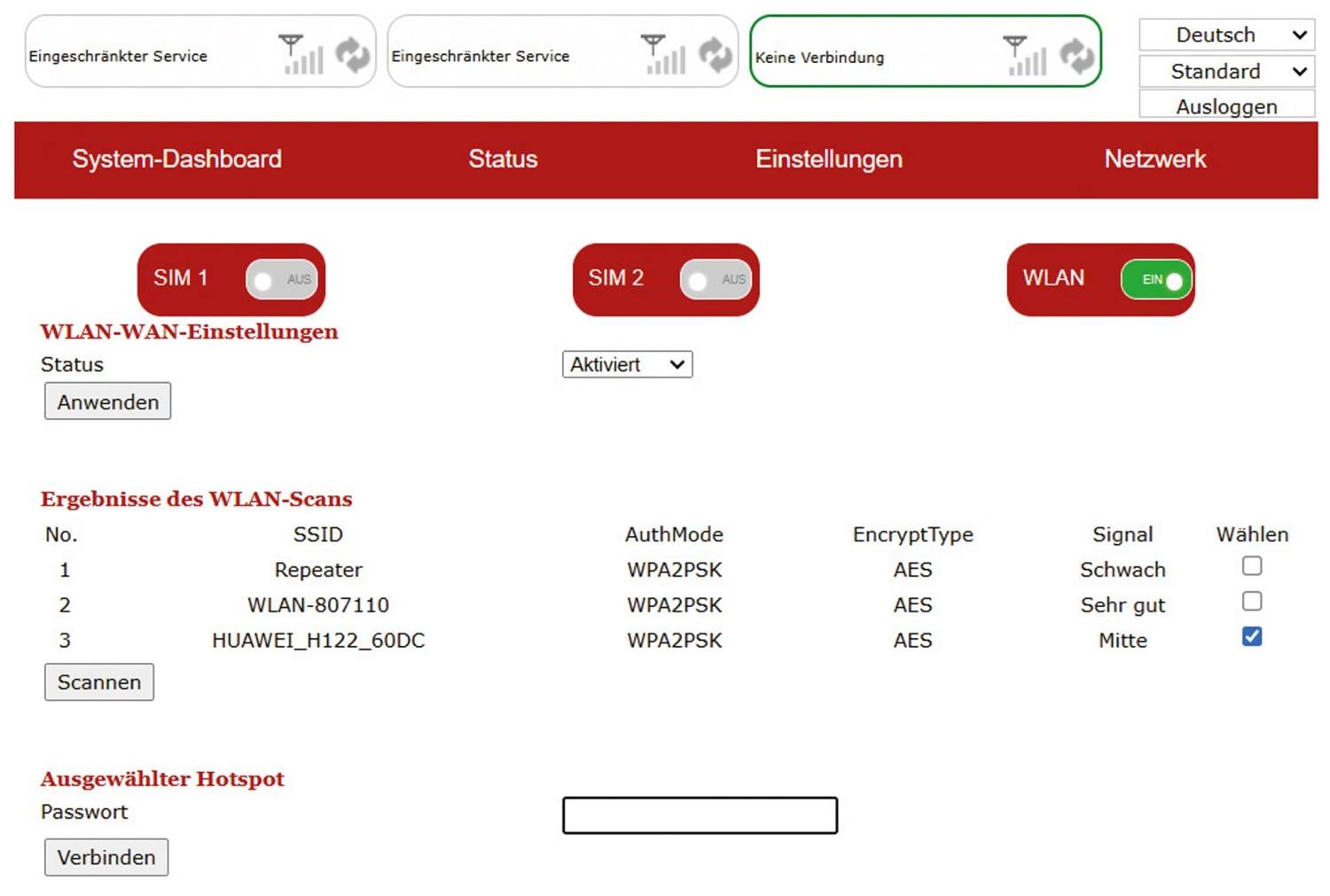Click the SSID text HUAWEI_H122_60DC
1330x896 pixels.
tap(318, 641)
